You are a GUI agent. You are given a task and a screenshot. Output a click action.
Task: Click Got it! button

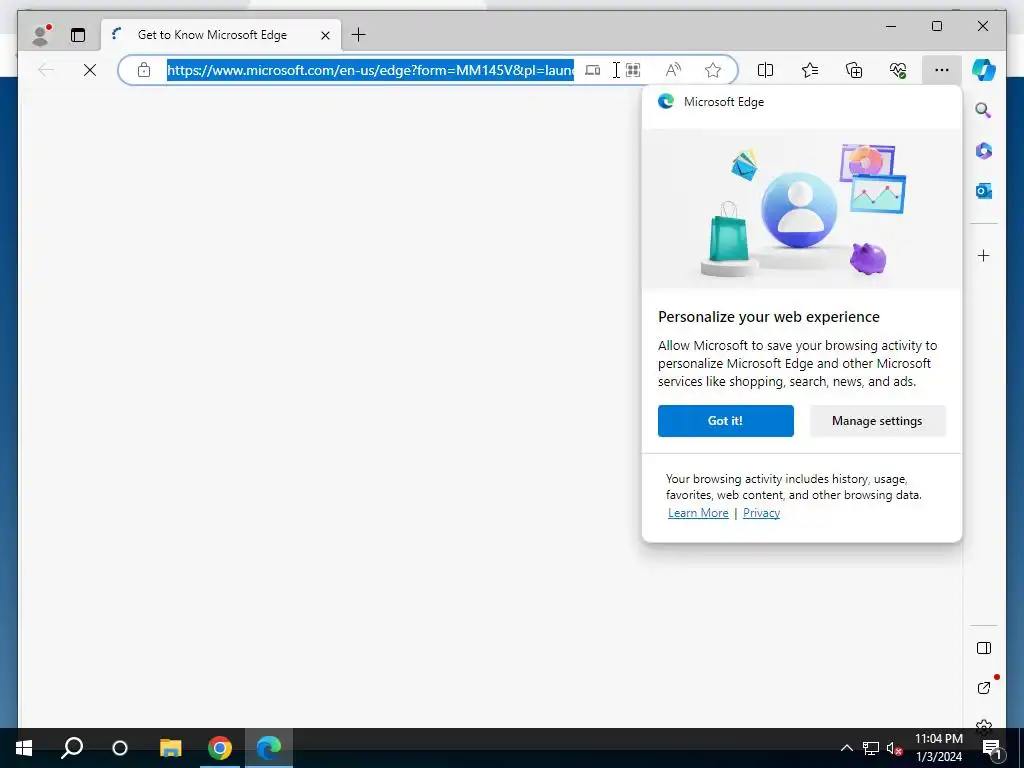click(x=726, y=421)
